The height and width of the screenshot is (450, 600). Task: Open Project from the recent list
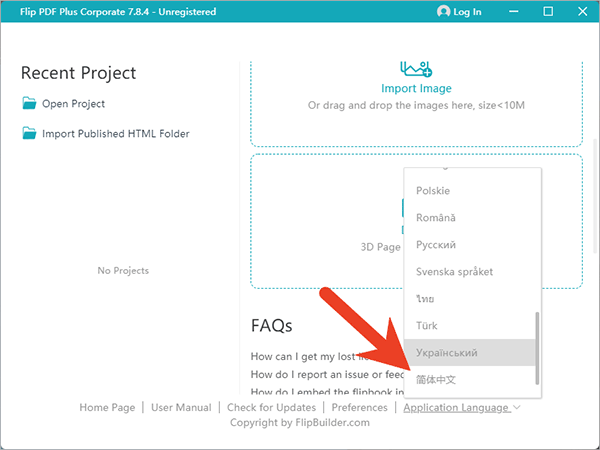(x=73, y=104)
